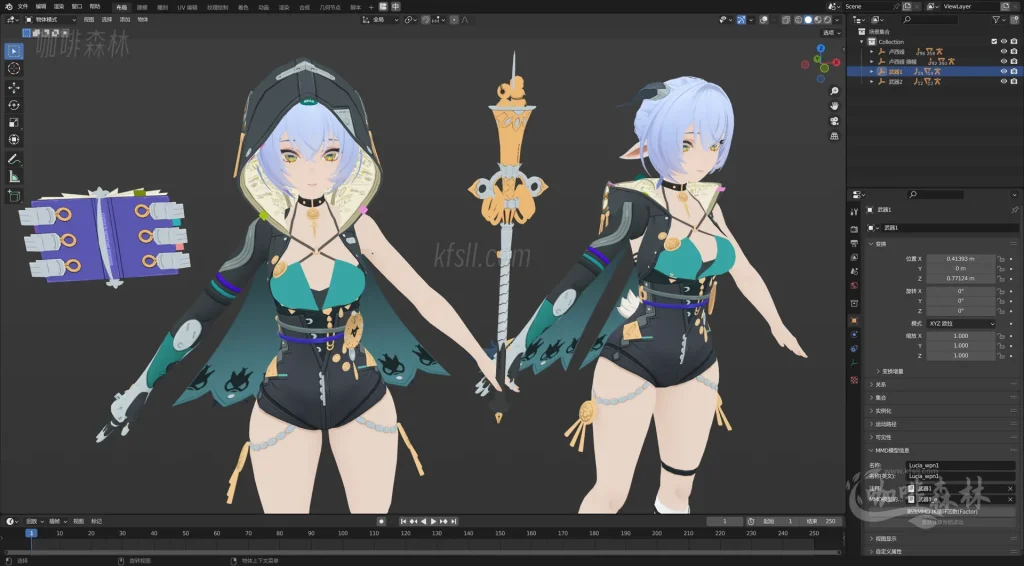Select the Box Select tool

tap(14, 51)
